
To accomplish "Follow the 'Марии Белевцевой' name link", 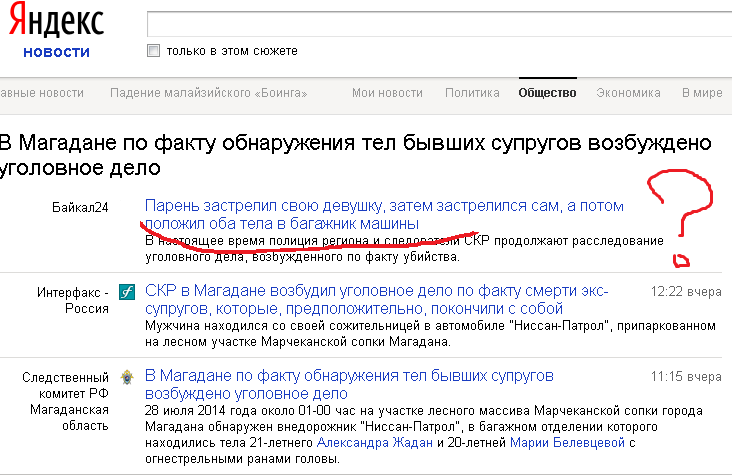I will [x=567, y=442].
